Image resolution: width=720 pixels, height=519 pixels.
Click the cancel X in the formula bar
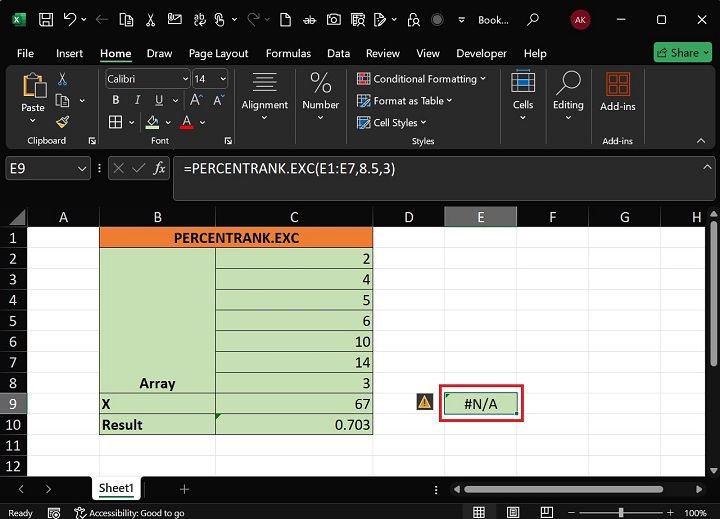pyautogui.click(x=118, y=169)
